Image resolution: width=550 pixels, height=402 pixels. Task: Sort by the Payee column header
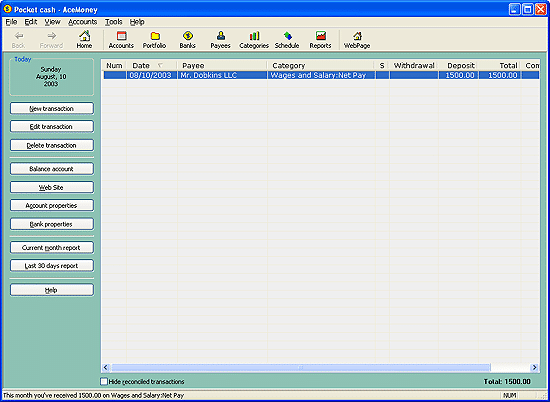tap(222, 66)
